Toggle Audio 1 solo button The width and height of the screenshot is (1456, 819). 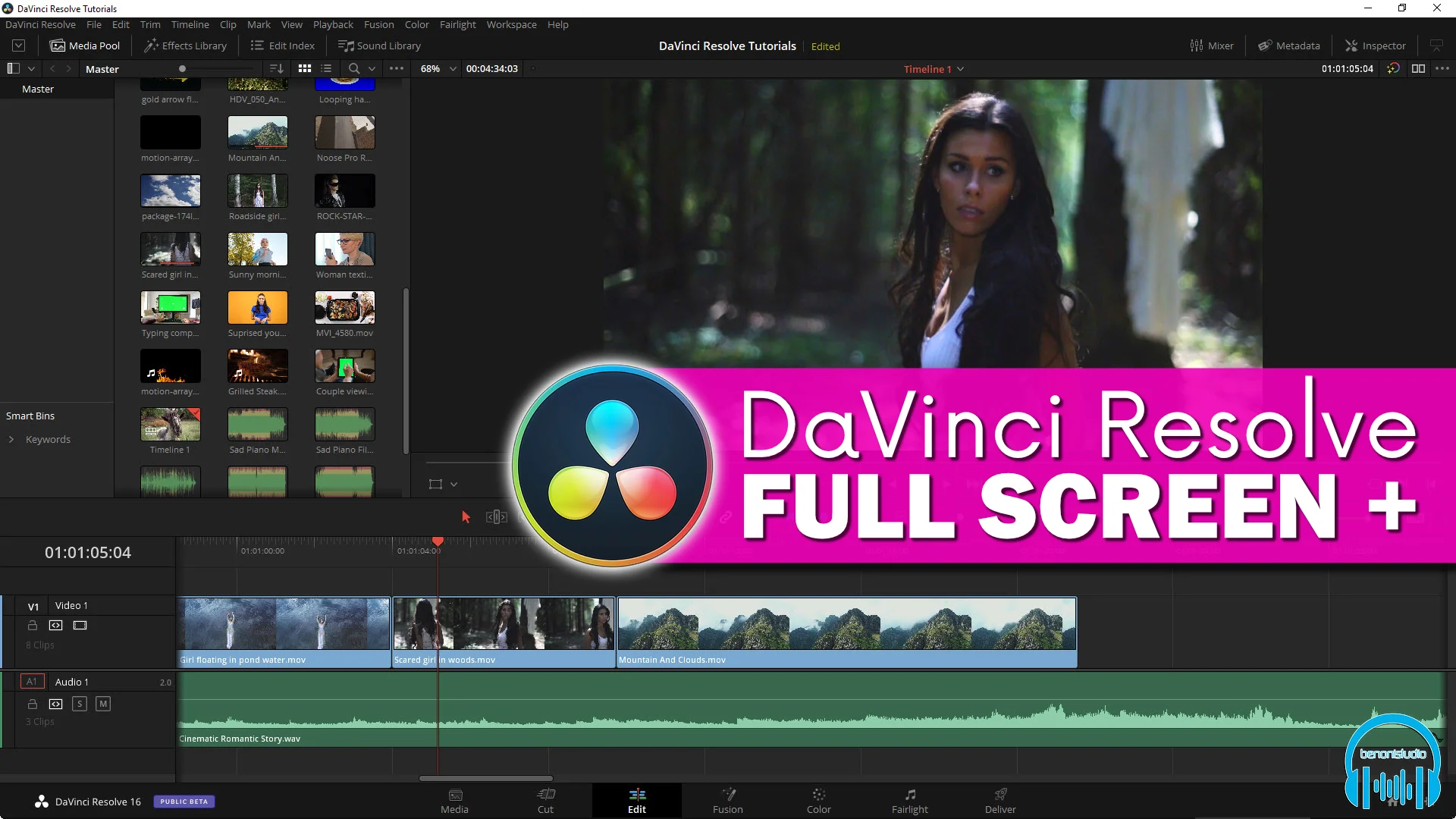79,703
